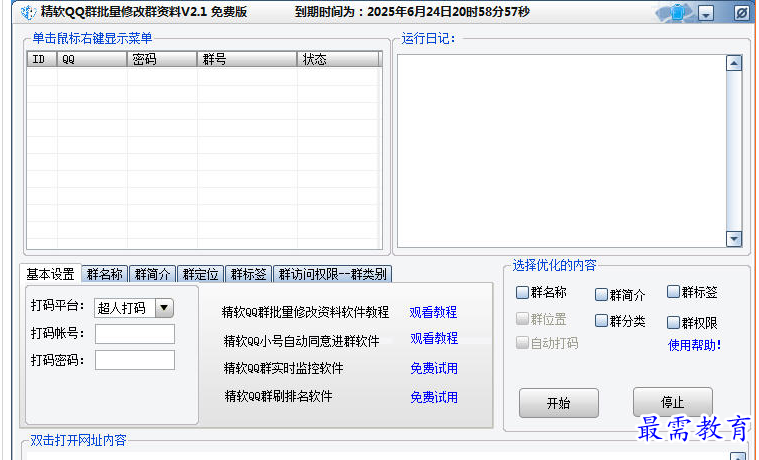This screenshot has width=759, height=460.
Task: Check the 群标签 checkbox
Action: (673, 291)
